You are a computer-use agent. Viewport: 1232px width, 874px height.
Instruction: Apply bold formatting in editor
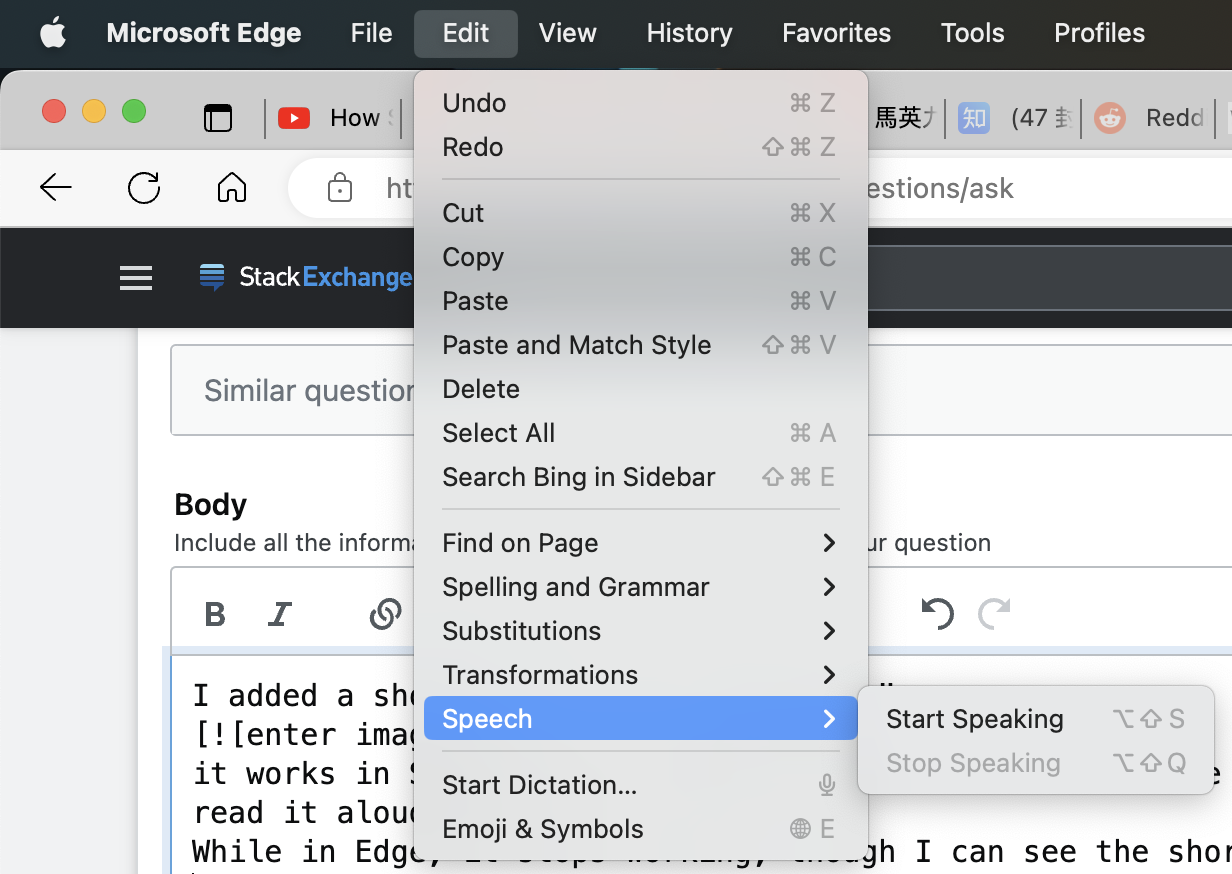click(x=215, y=614)
